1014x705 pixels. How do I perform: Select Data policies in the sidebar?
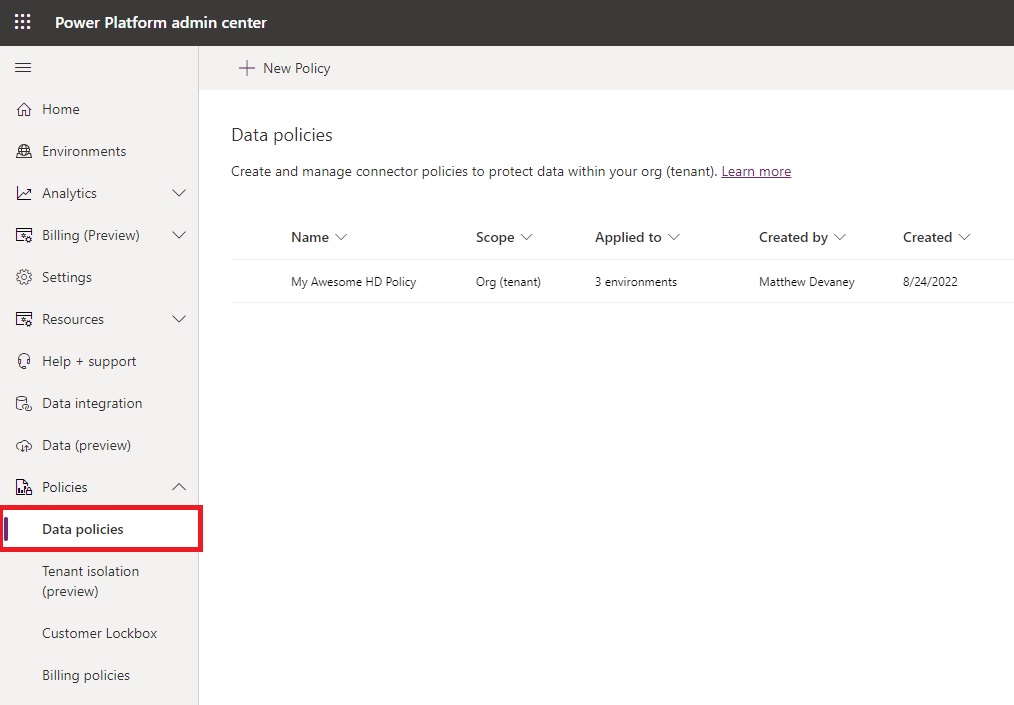pos(99,529)
